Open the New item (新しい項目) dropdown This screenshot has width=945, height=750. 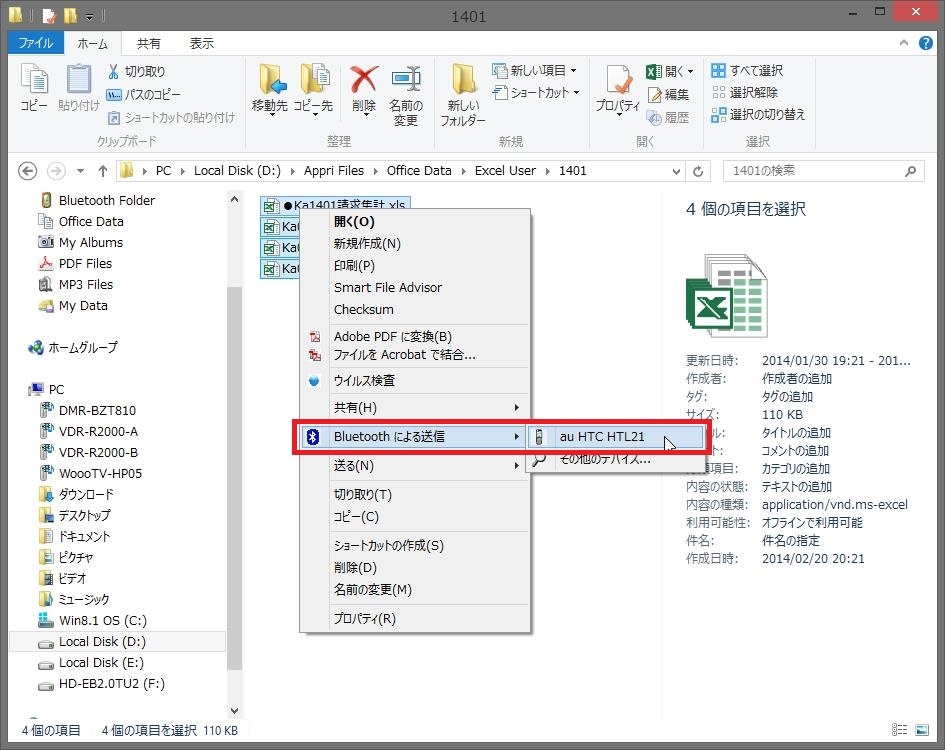[x=534, y=71]
